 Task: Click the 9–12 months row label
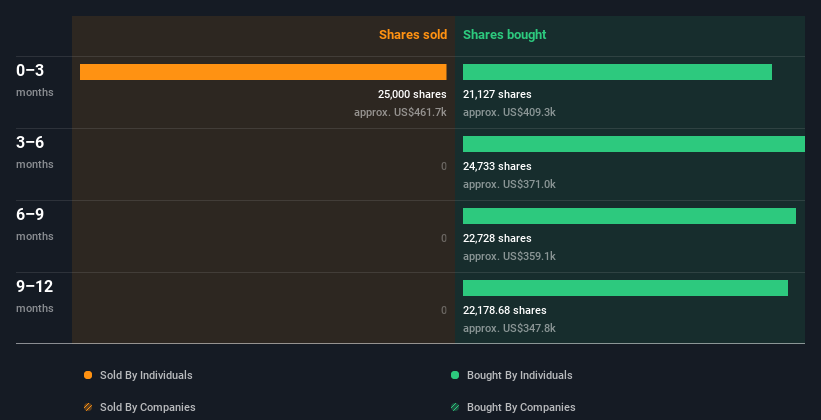click(x=35, y=296)
